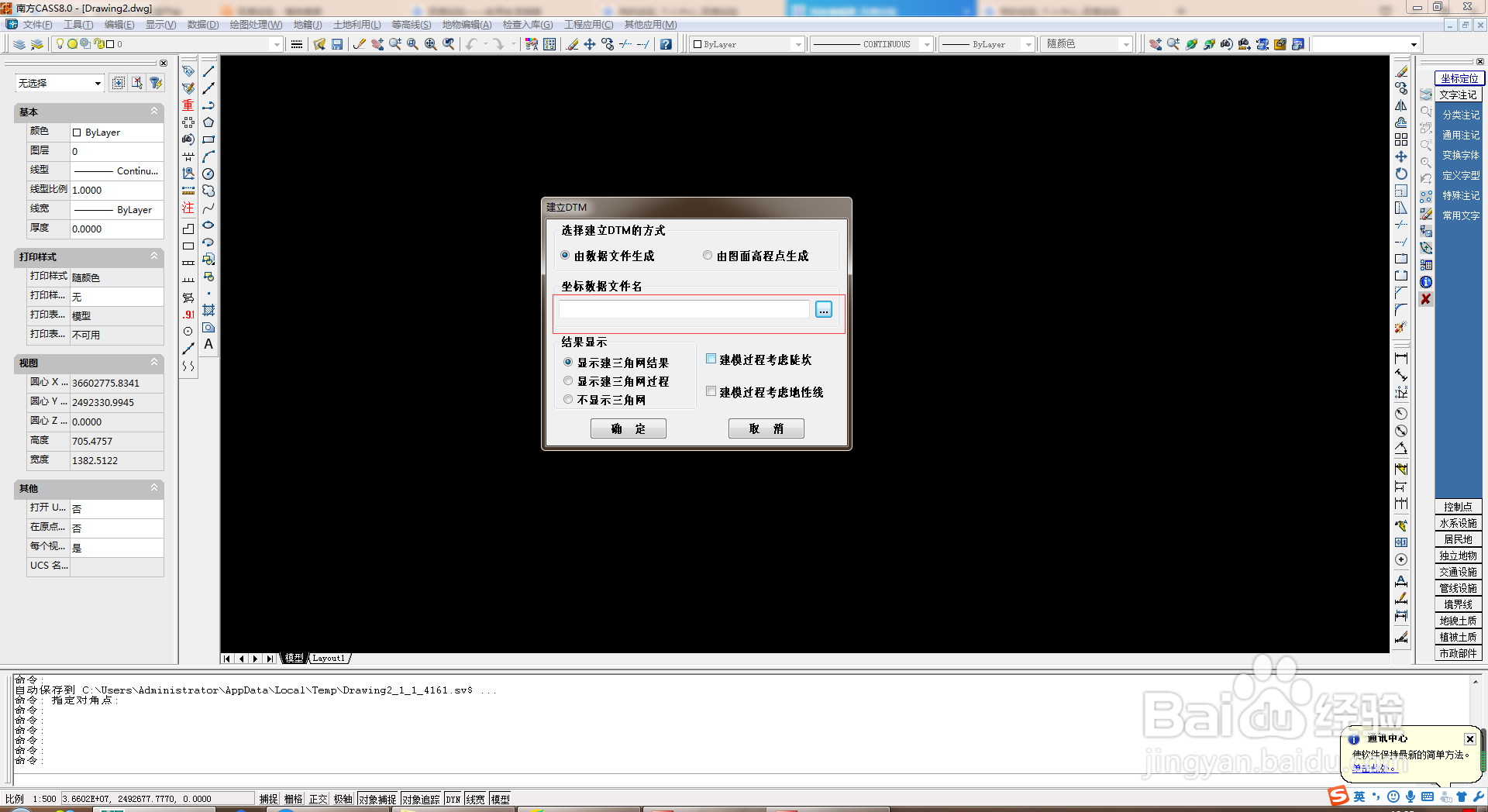Select 显示建三角网结果 radio option
The image size is (1488, 812).
tap(568, 363)
